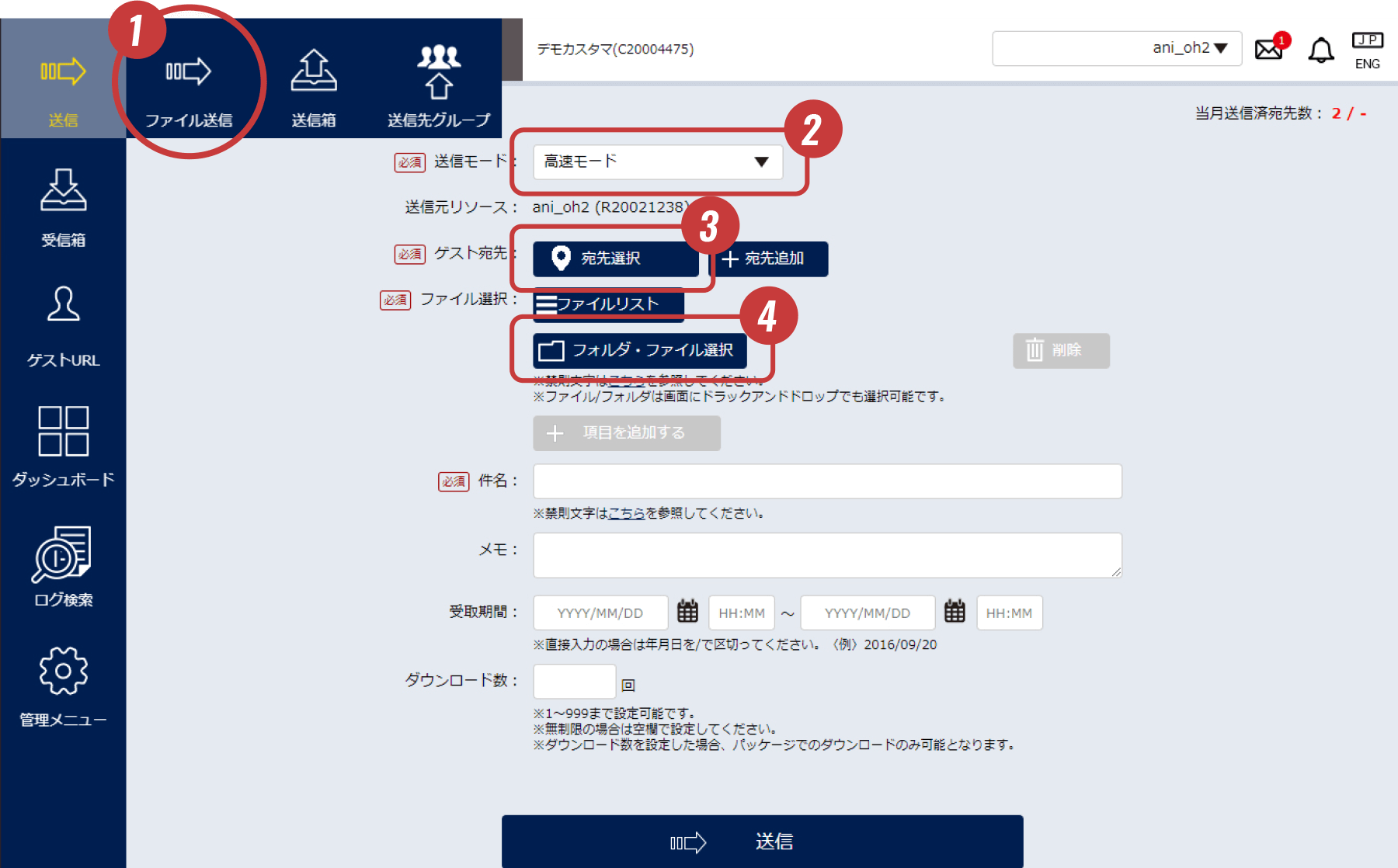Click the 項目を追加する button
1398x868 pixels.
[x=627, y=433]
